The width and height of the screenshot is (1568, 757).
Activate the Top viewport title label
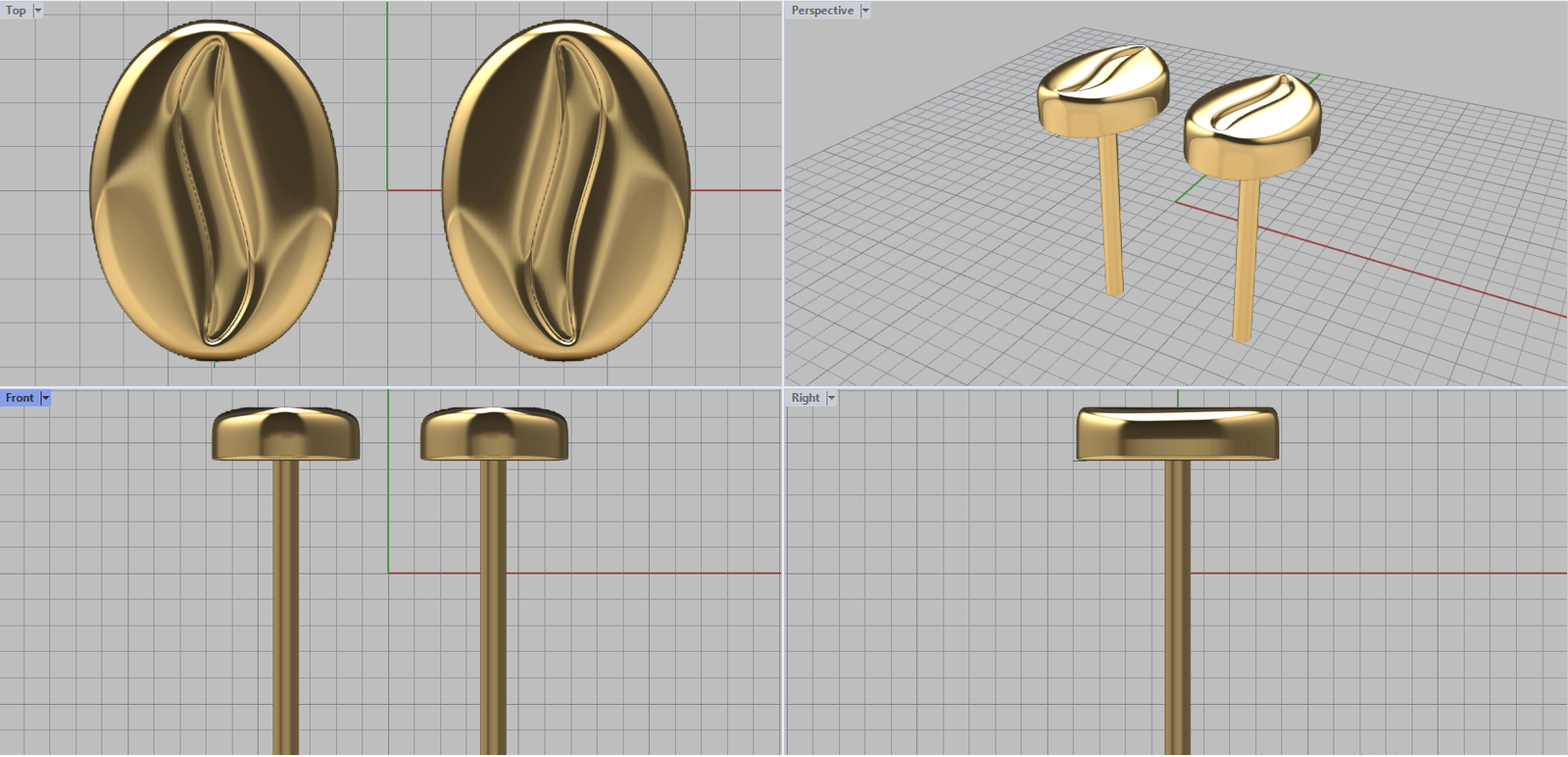pyautogui.click(x=16, y=11)
